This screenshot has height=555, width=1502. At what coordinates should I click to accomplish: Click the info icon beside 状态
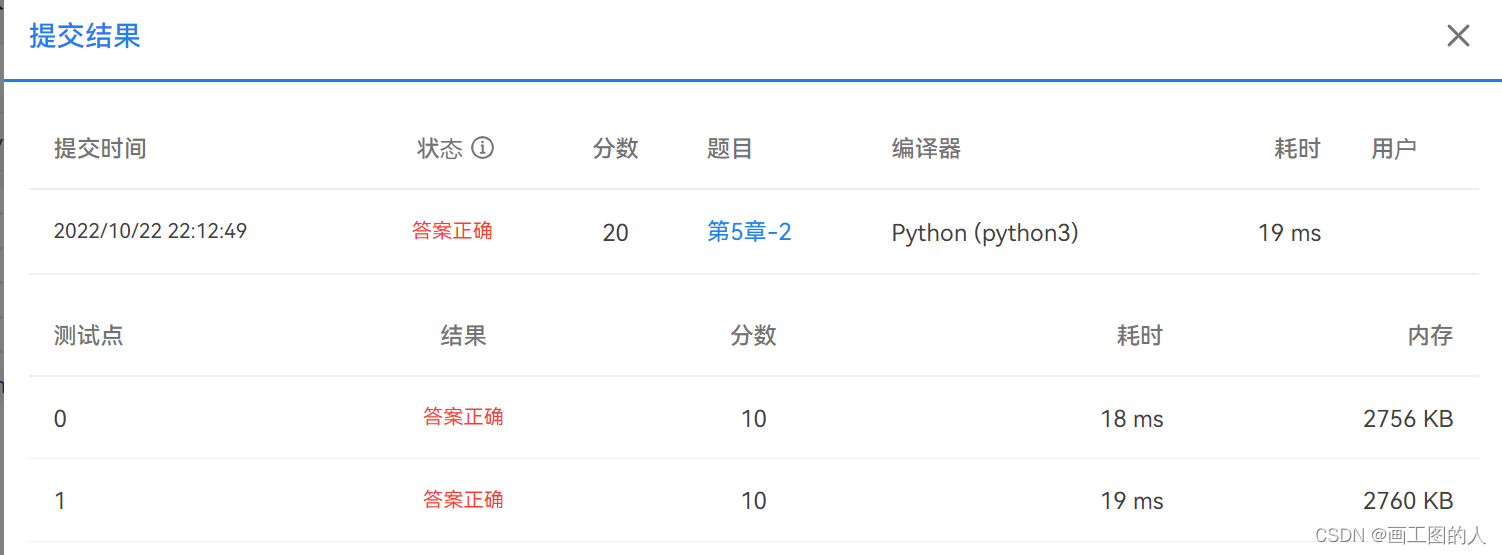tap(483, 148)
